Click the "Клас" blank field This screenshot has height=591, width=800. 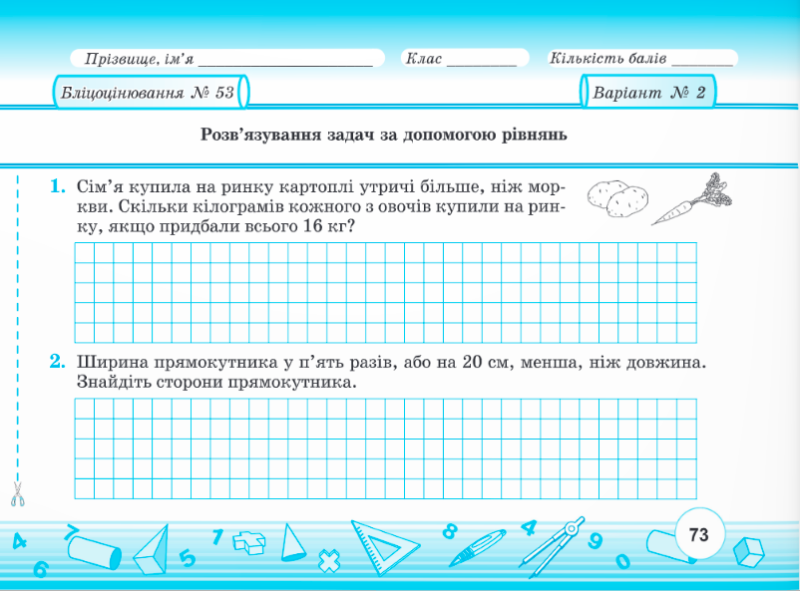pos(481,60)
